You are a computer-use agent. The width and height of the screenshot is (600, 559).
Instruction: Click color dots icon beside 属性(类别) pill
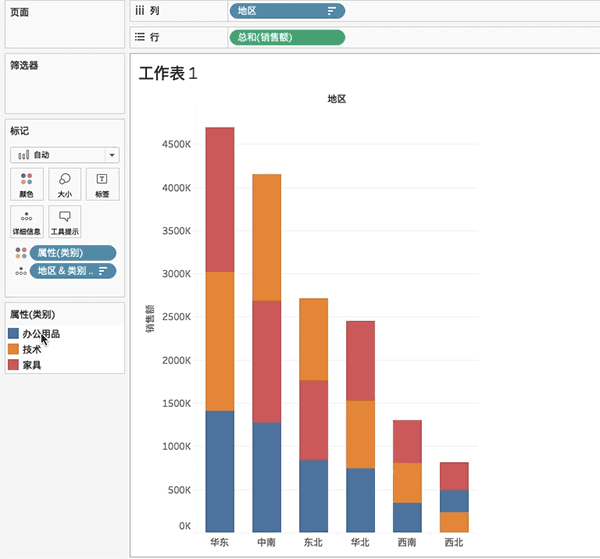[20, 253]
